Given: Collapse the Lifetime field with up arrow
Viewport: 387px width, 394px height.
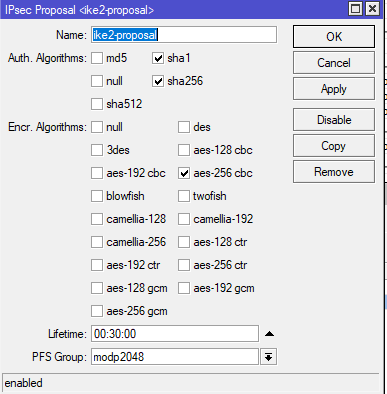Looking at the screenshot, I should click(x=269, y=334).
